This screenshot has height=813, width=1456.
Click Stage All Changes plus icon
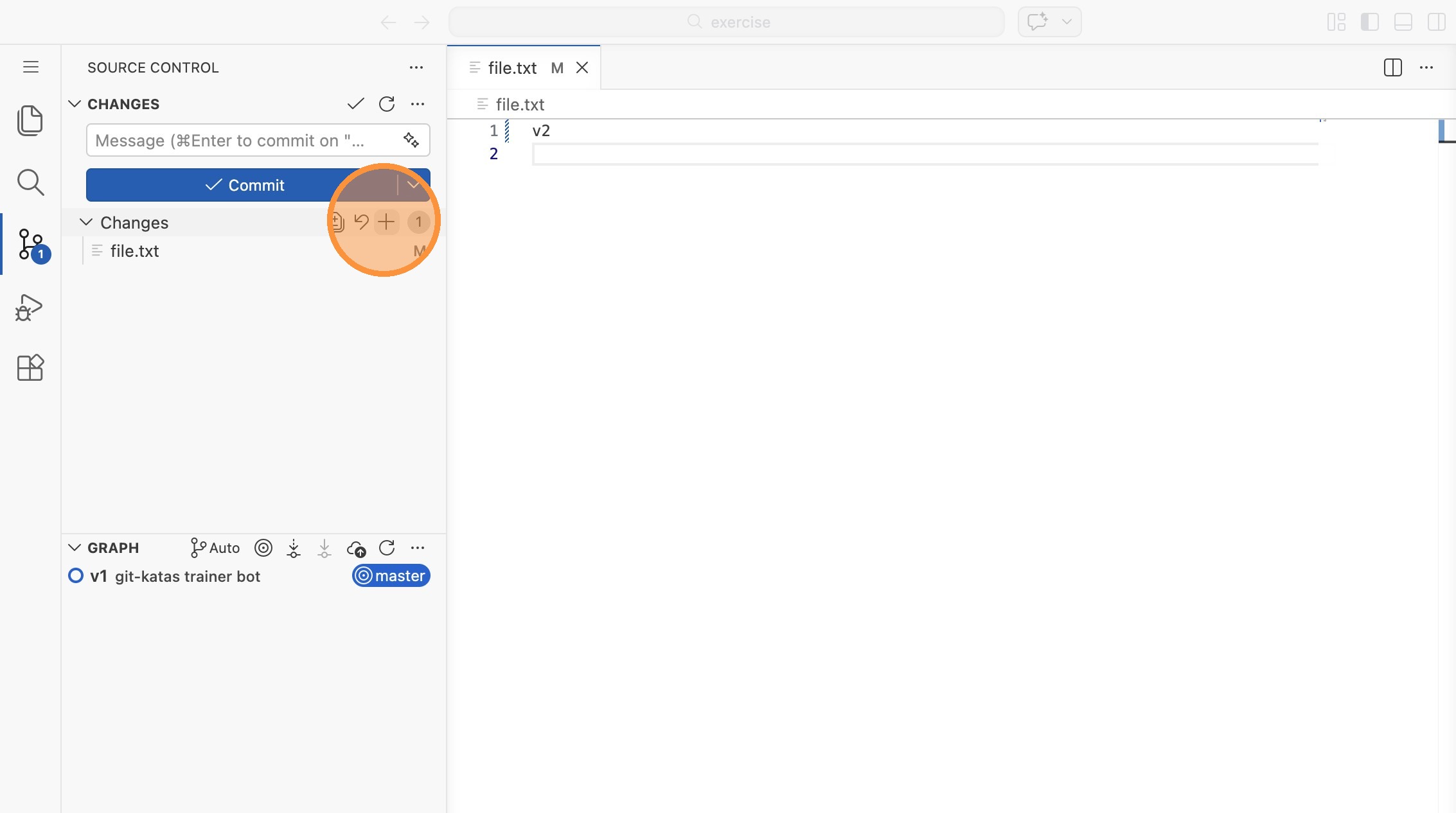pos(386,222)
